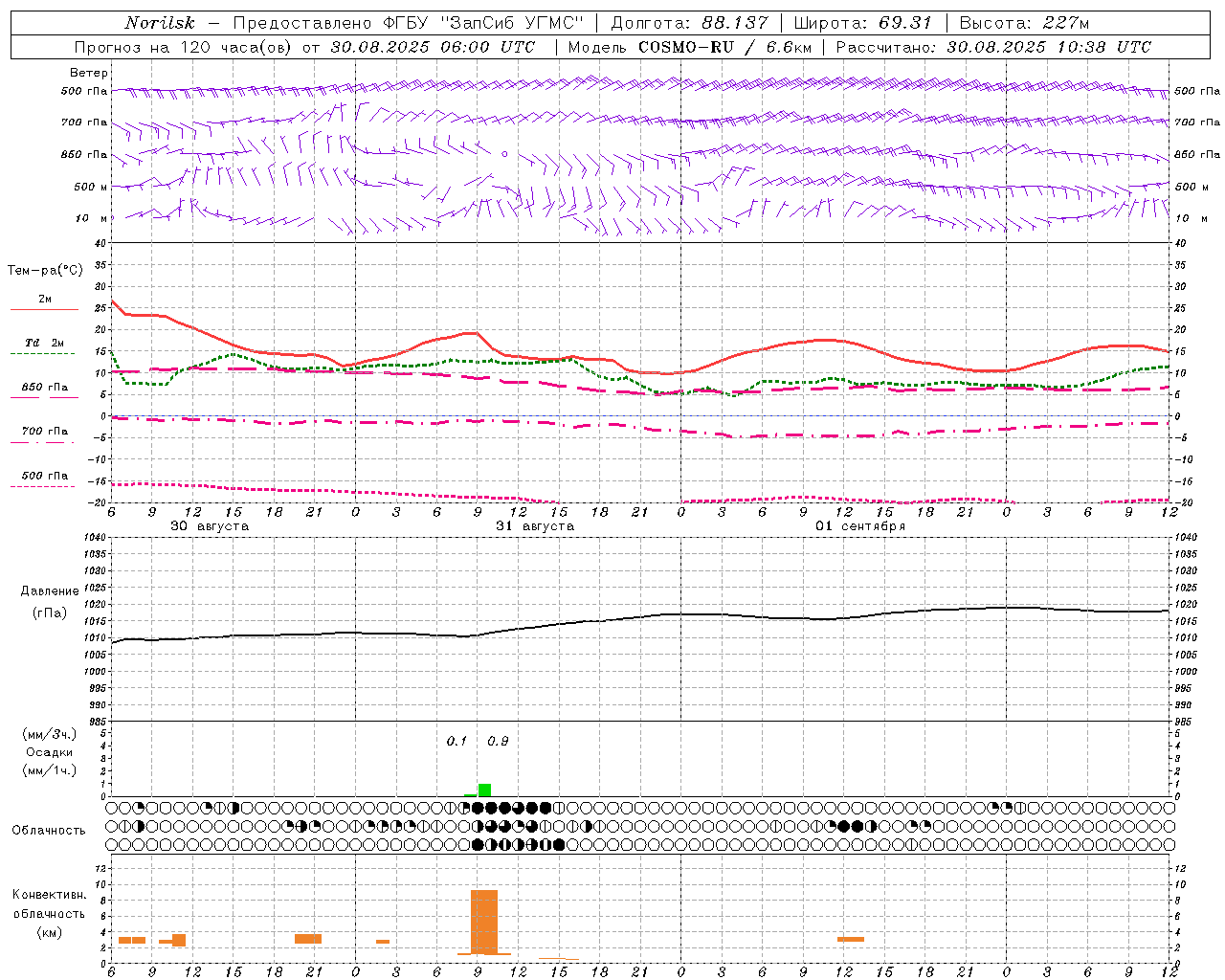This screenshot has width=1225, height=980.
Task: Click the Тем-ра(°C) temperature panel label
Action: 45,271
